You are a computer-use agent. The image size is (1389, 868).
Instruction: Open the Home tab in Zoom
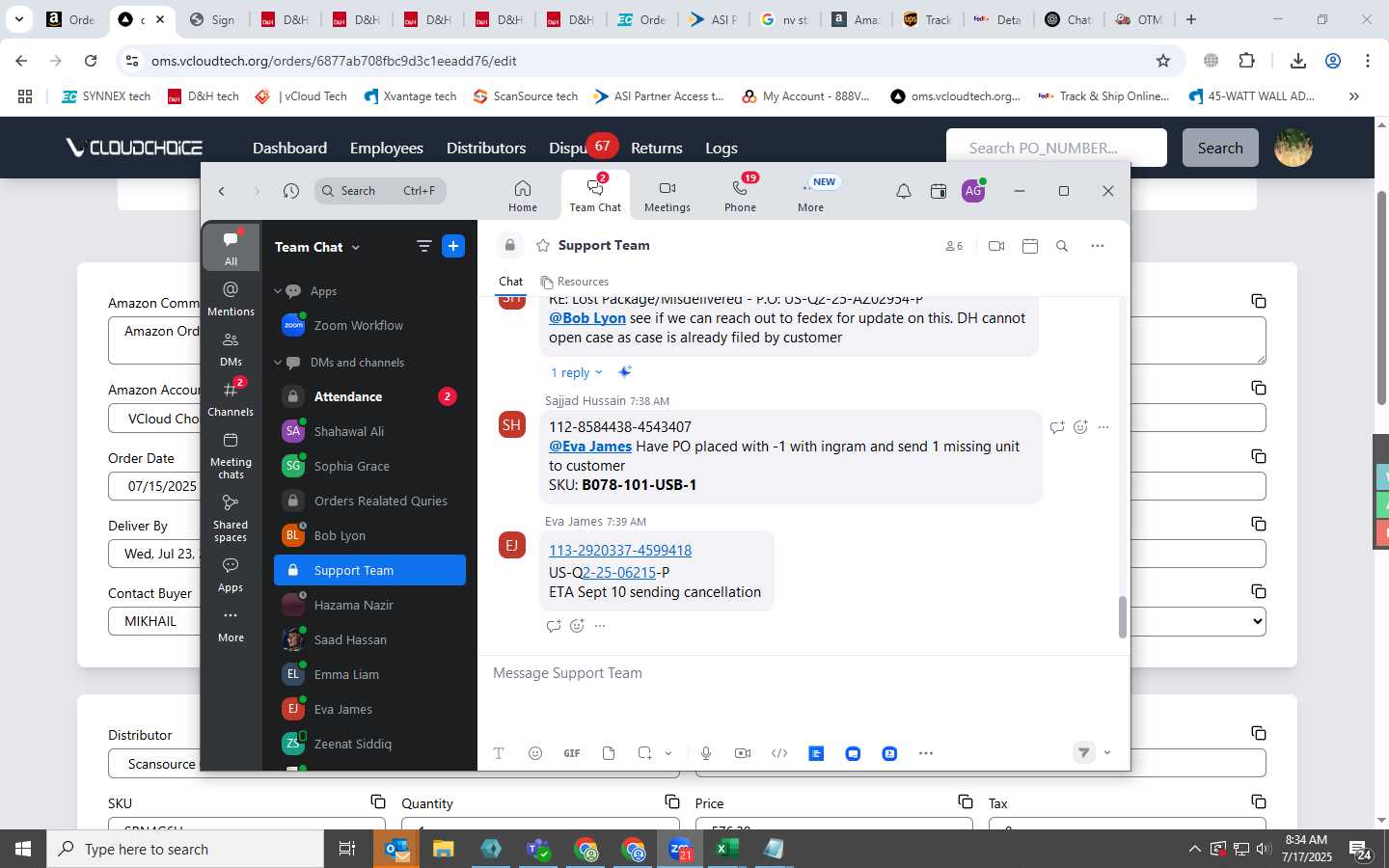523,196
